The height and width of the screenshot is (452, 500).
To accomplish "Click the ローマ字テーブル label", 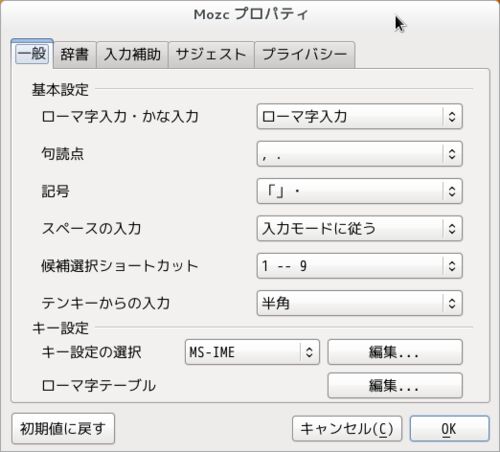I will point(99,386).
